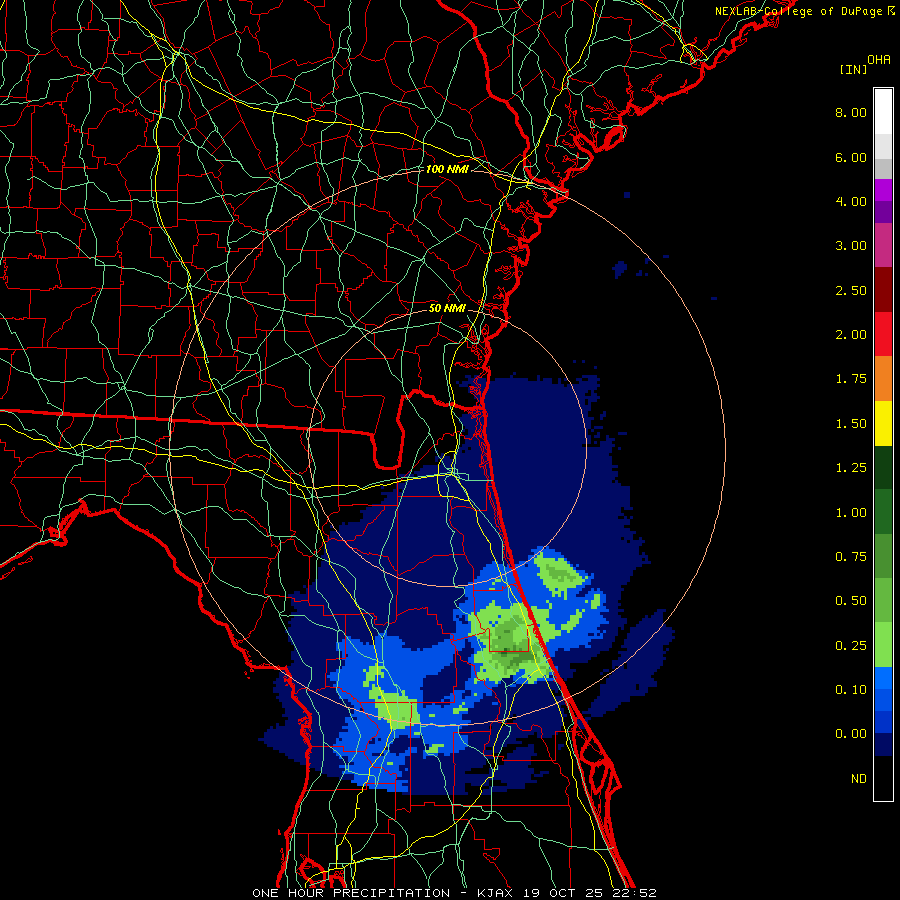Click the 19 OCT 25 date text

[565, 893]
